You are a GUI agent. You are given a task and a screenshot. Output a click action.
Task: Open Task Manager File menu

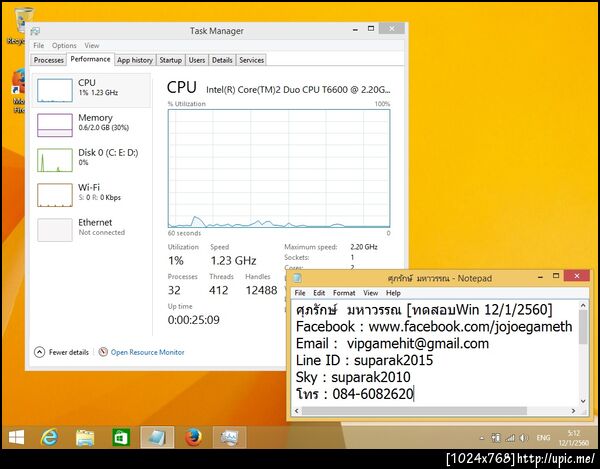click(39, 46)
